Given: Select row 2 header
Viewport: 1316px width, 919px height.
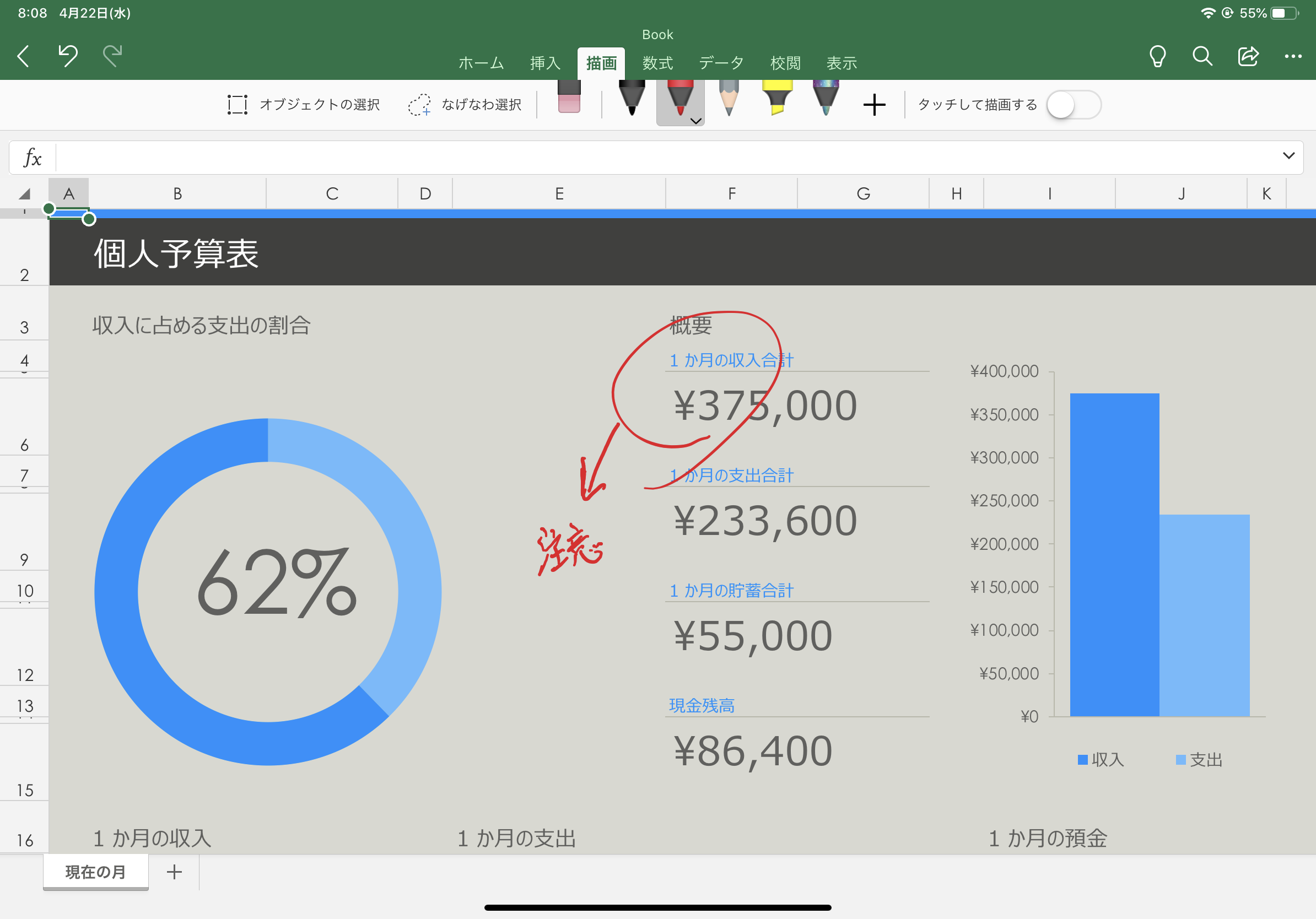Looking at the screenshot, I should [24, 252].
